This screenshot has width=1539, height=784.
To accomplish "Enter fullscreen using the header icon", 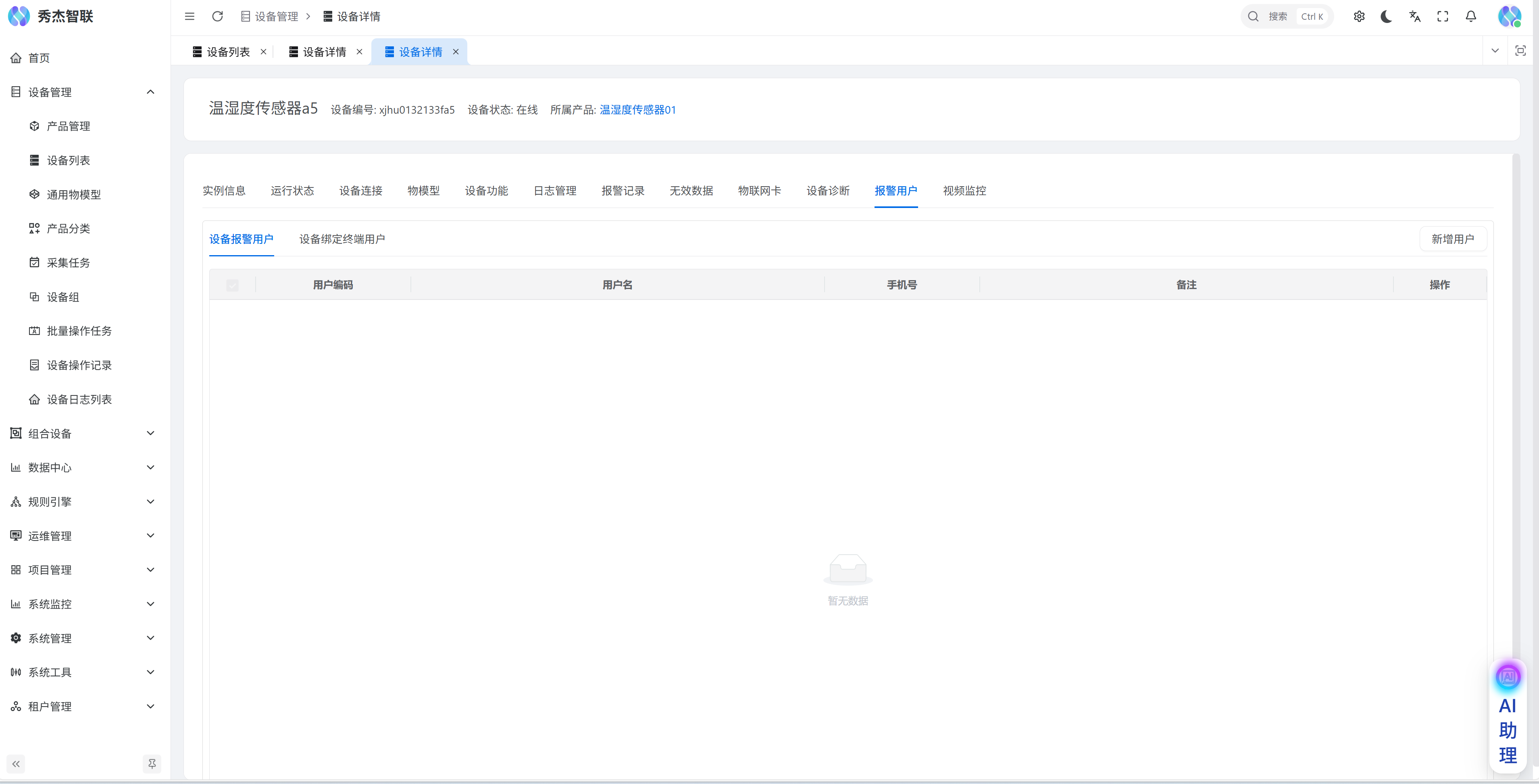I will (1442, 16).
